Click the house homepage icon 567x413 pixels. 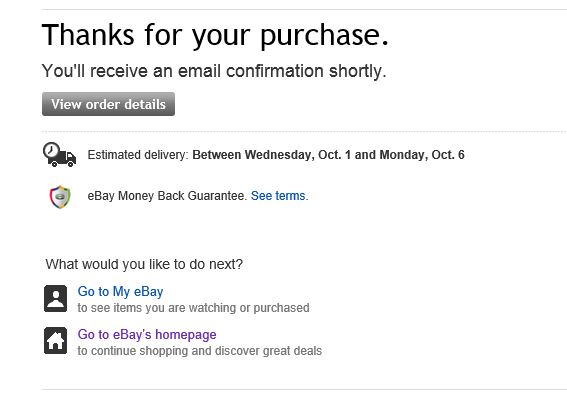click(x=55, y=341)
